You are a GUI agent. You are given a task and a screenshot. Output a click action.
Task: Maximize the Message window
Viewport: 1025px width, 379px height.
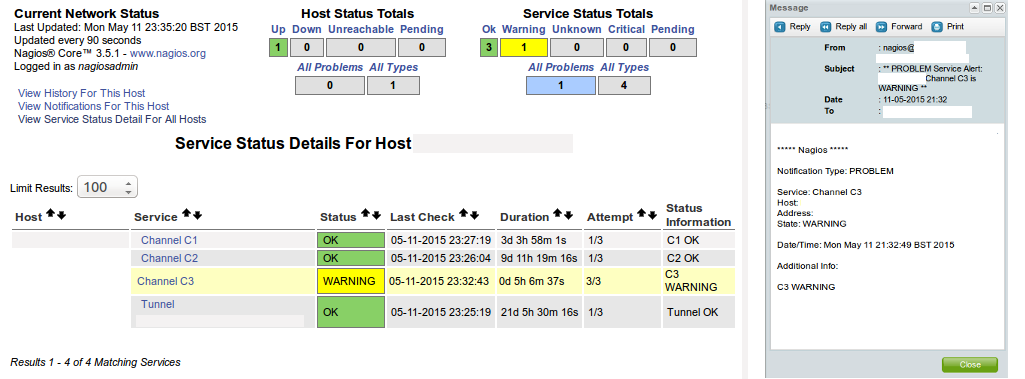tap(987, 8)
